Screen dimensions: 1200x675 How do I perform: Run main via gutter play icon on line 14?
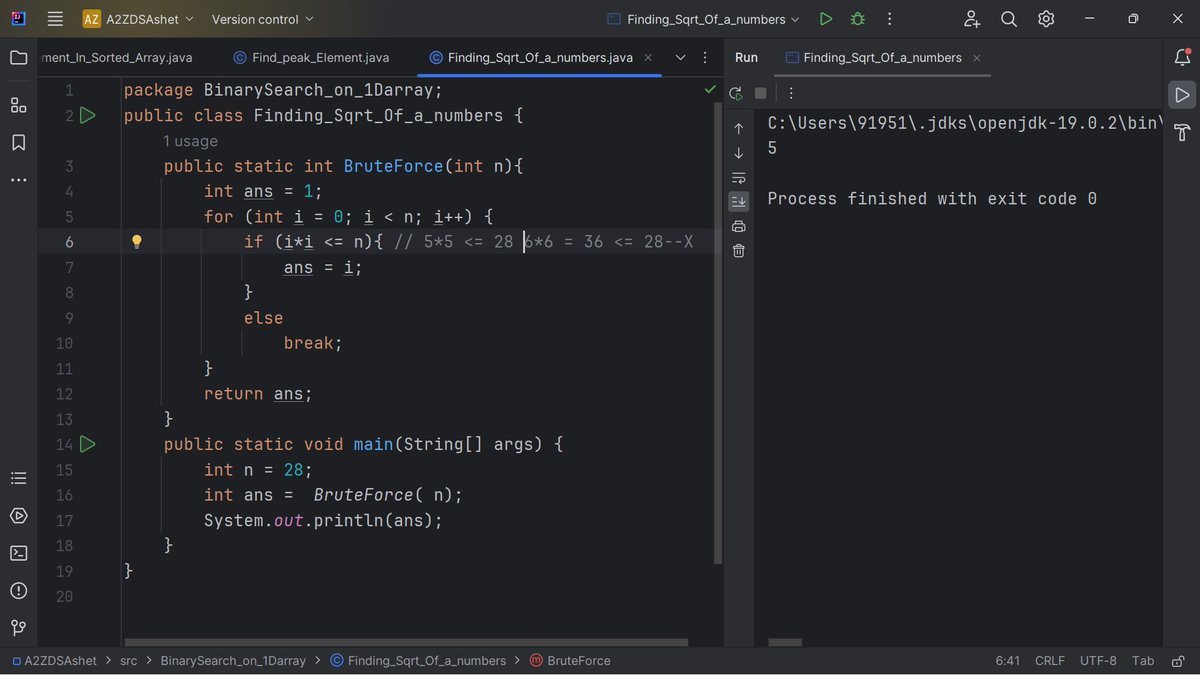(x=88, y=444)
